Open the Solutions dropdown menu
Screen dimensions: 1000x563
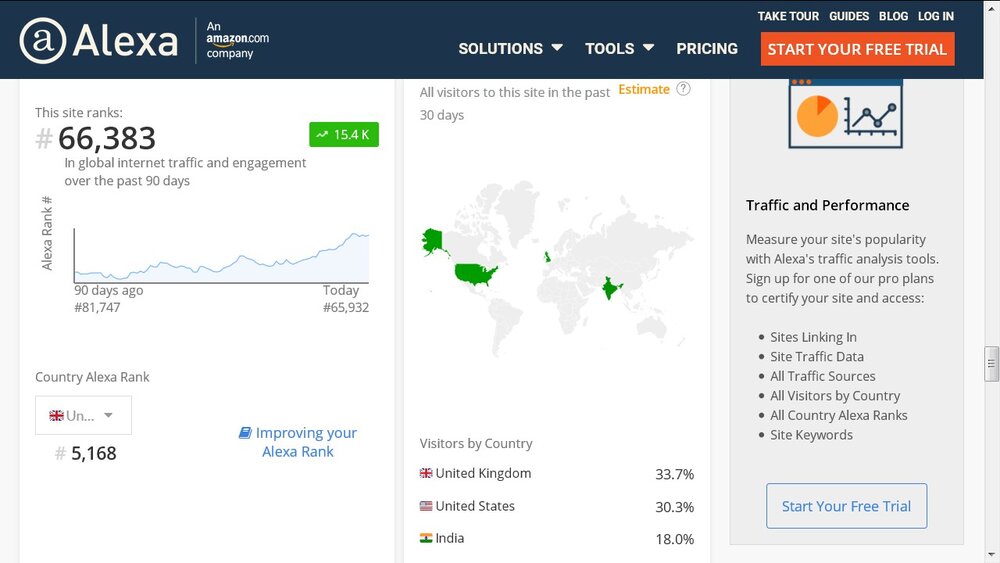click(510, 48)
